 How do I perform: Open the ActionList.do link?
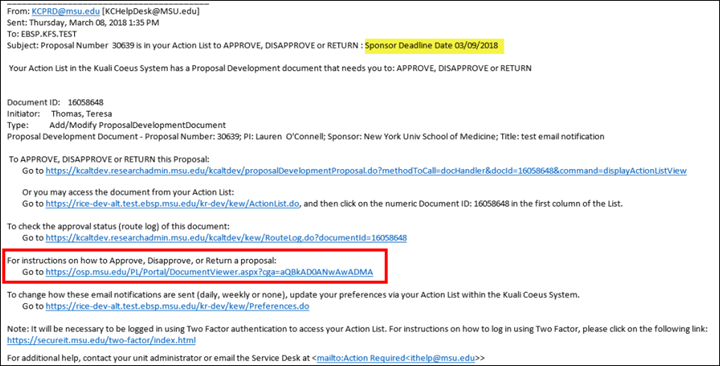(x=172, y=204)
